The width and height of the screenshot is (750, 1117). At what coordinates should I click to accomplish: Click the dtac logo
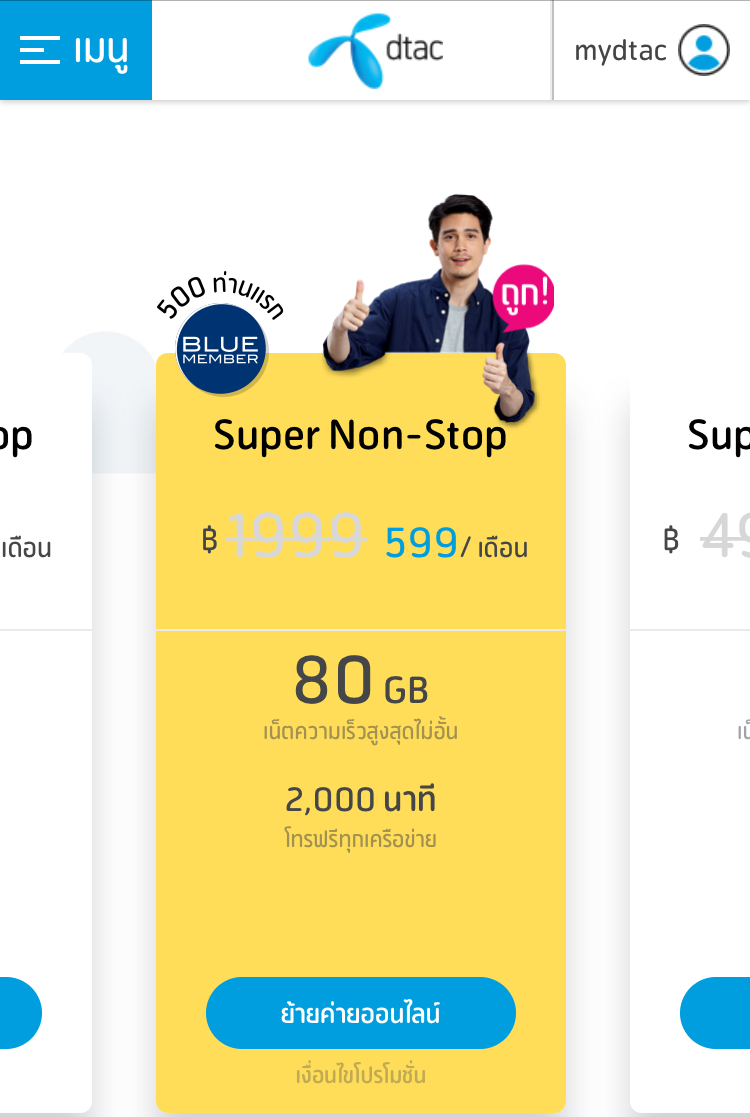(x=376, y=49)
